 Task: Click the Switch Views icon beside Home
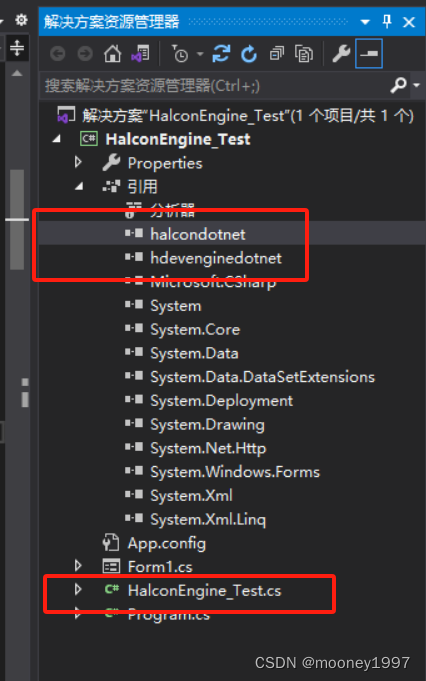coord(140,54)
